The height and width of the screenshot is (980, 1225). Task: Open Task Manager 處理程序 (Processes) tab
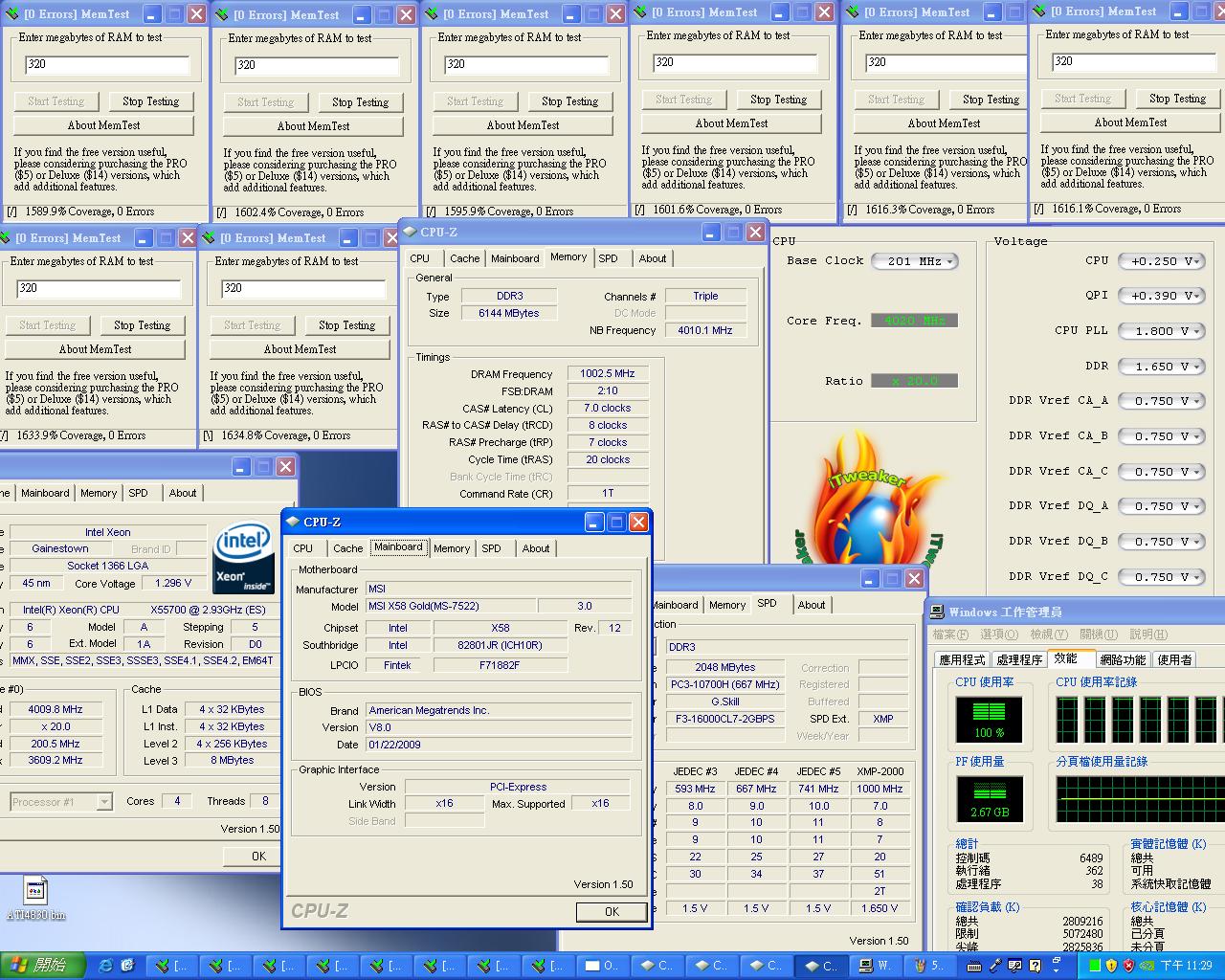[x=1019, y=659]
